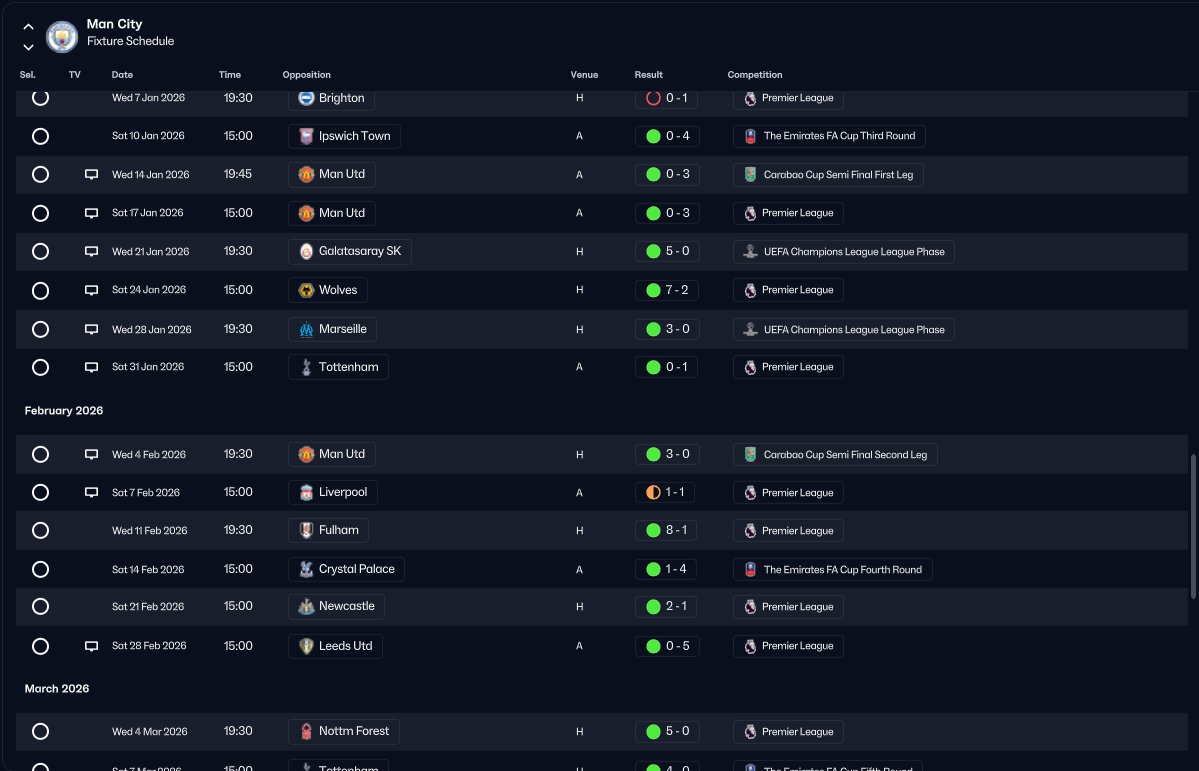The image size is (1199, 771).
Task: Sort fixtures by Date column header
Action: (122, 75)
